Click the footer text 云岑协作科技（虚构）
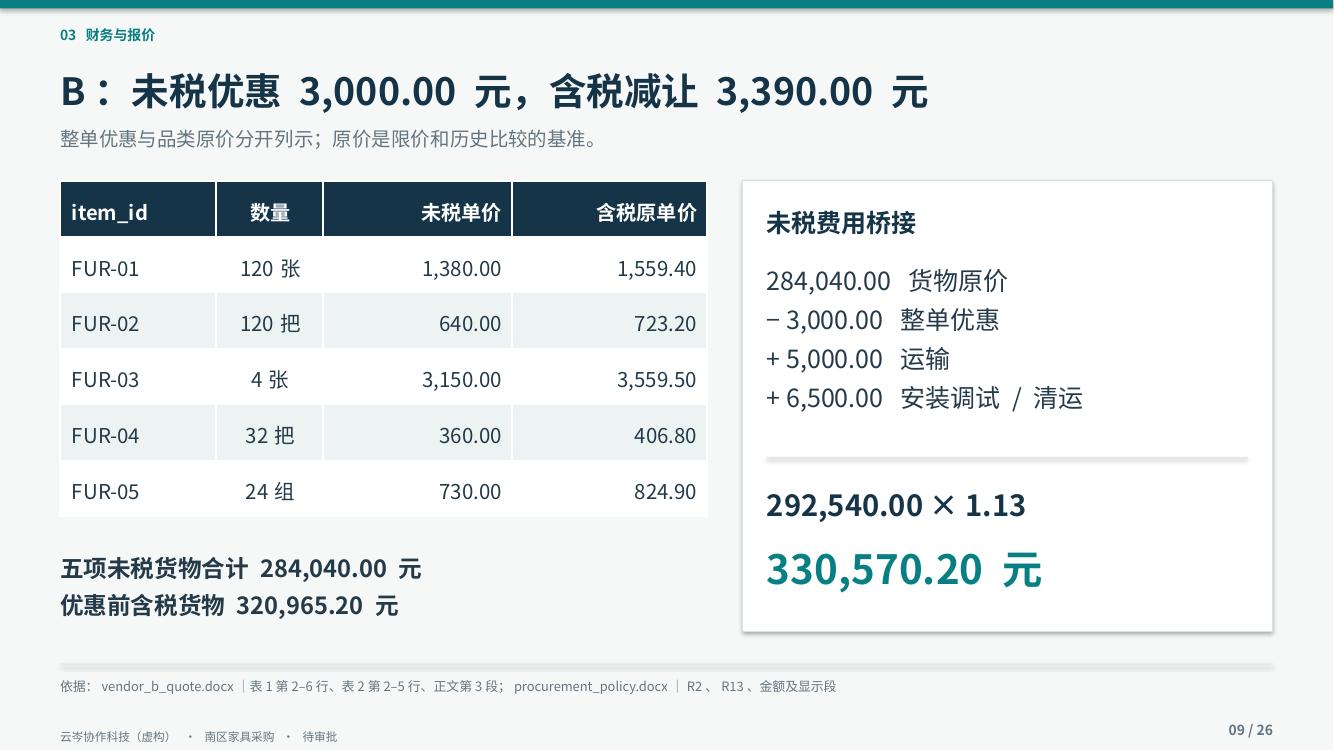 115,736
